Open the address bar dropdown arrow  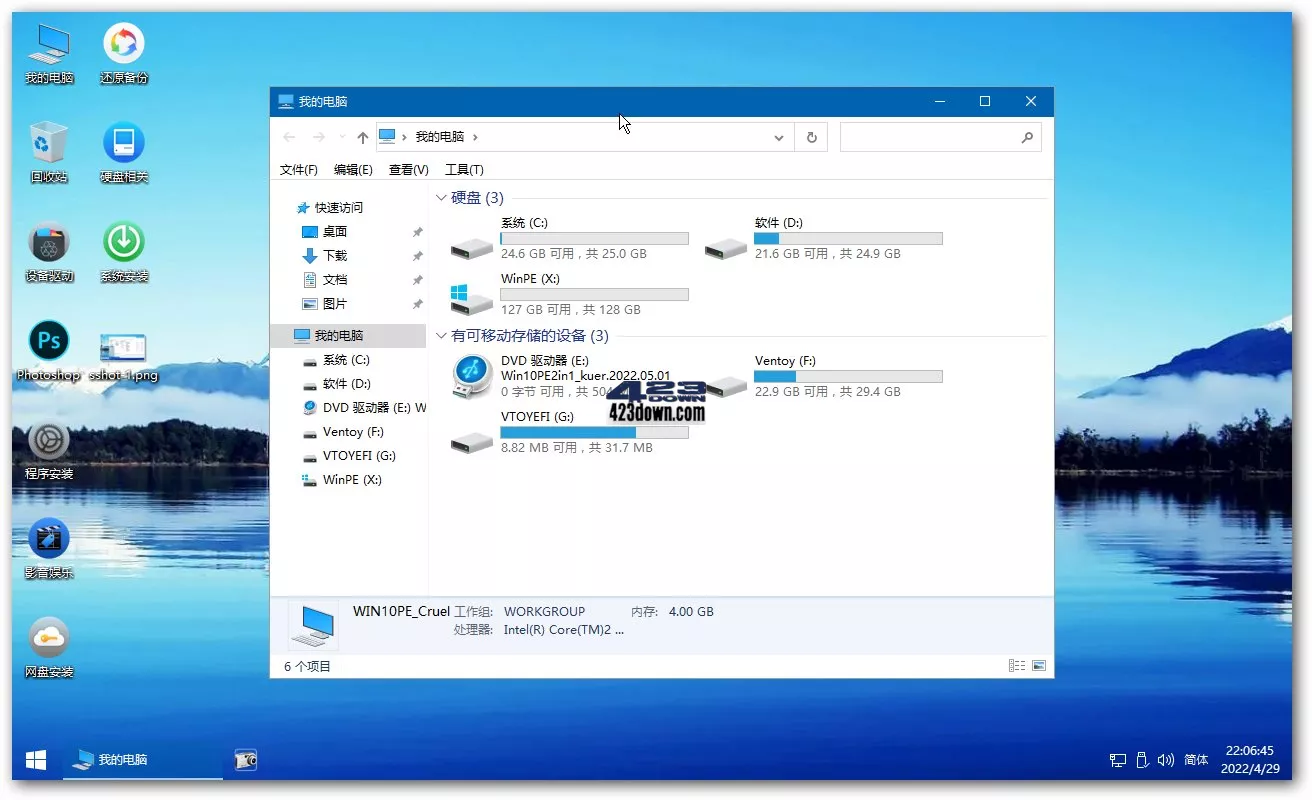(779, 137)
